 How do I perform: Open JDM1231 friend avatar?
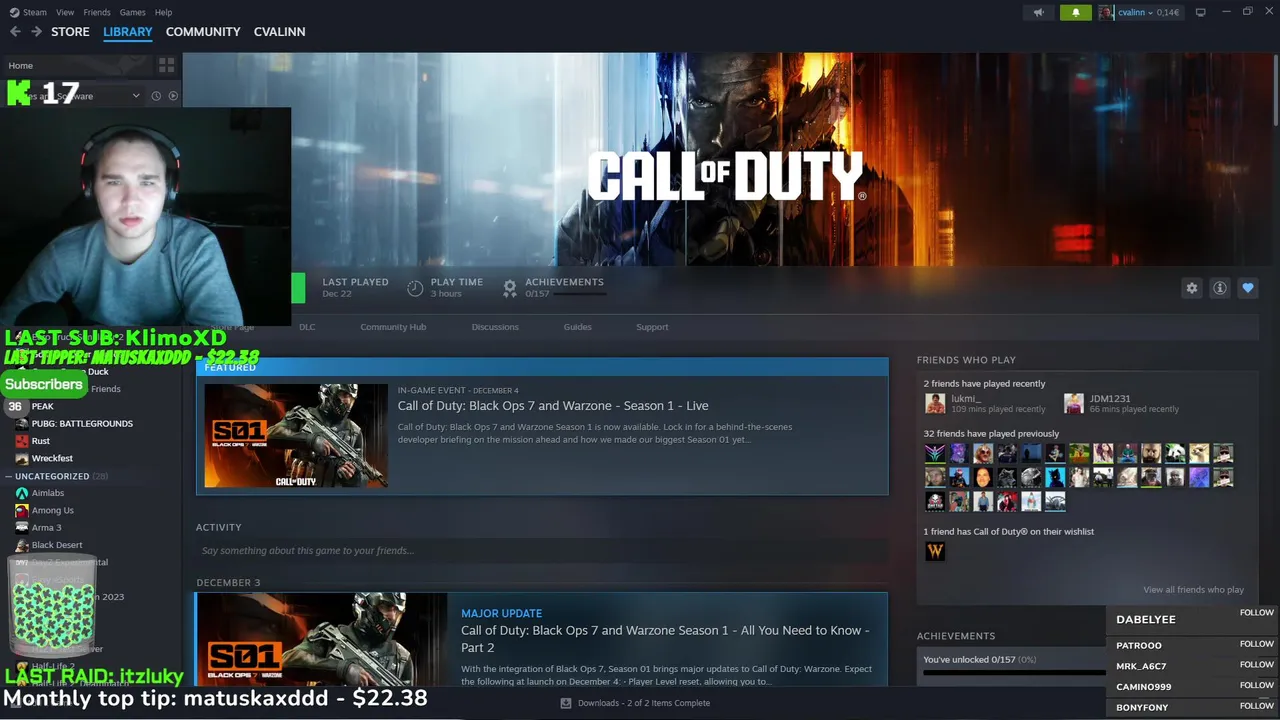pos(1074,403)
